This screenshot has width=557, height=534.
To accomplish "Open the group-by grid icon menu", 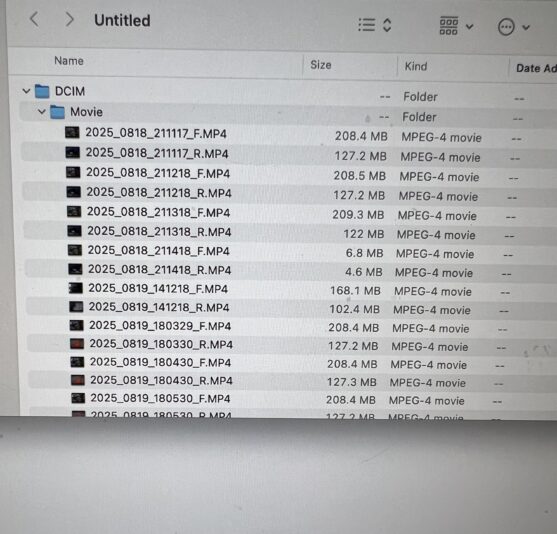I will (456, 26).
